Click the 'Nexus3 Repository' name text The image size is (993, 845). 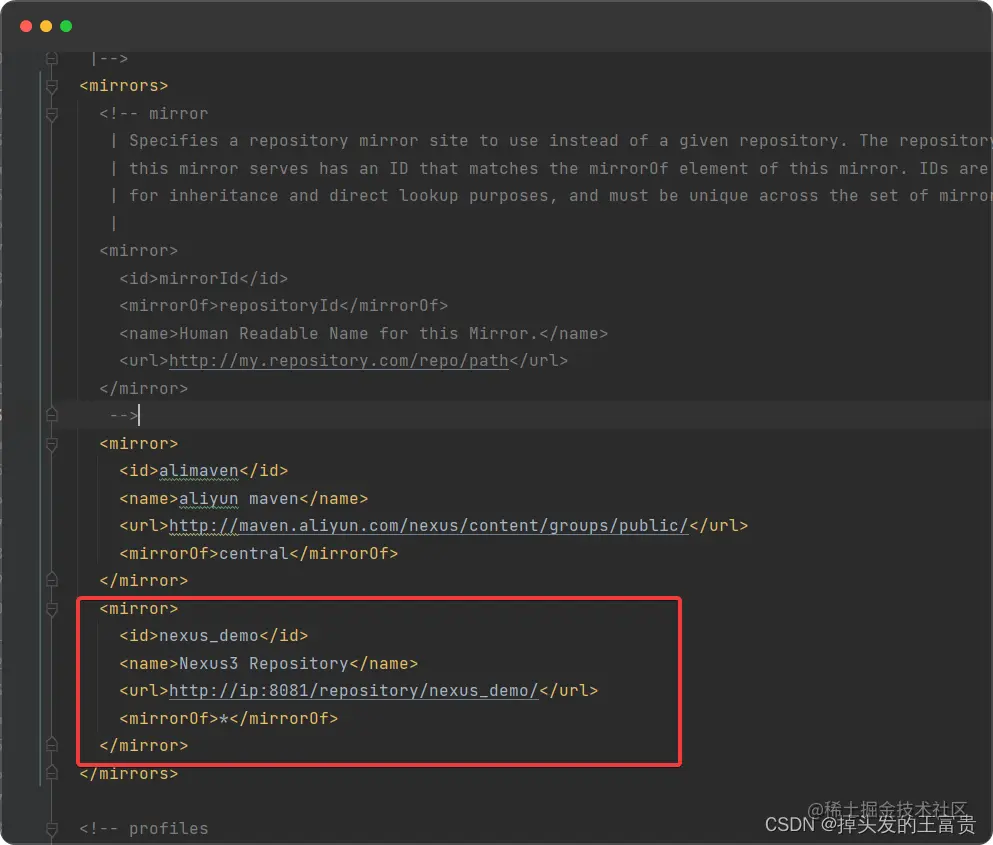click(264, 664)
